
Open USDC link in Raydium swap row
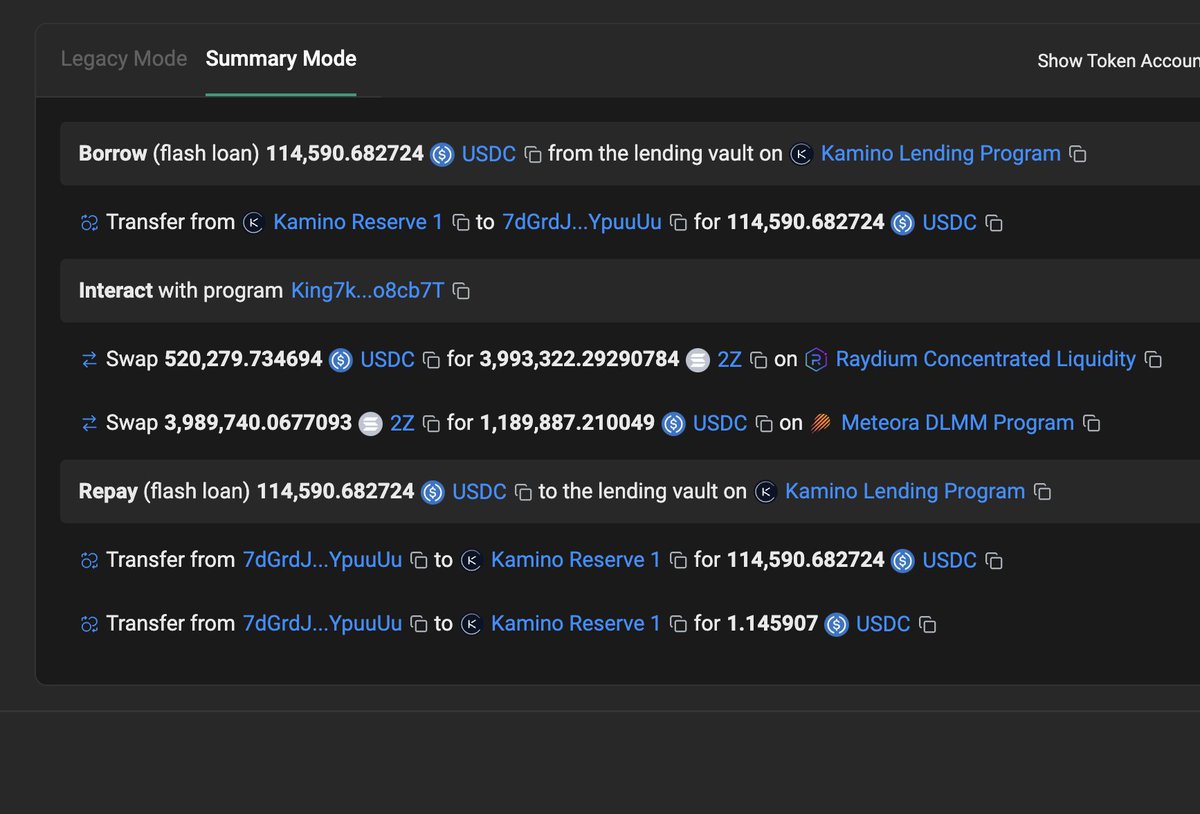[388, 359]
